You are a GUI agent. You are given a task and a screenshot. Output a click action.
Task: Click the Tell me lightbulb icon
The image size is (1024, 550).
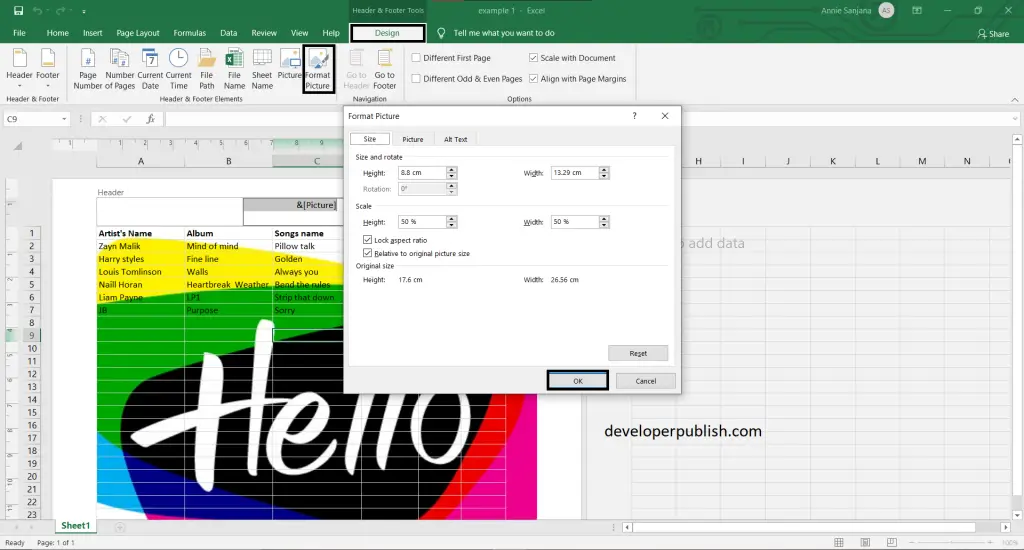[x=441, y=33]
